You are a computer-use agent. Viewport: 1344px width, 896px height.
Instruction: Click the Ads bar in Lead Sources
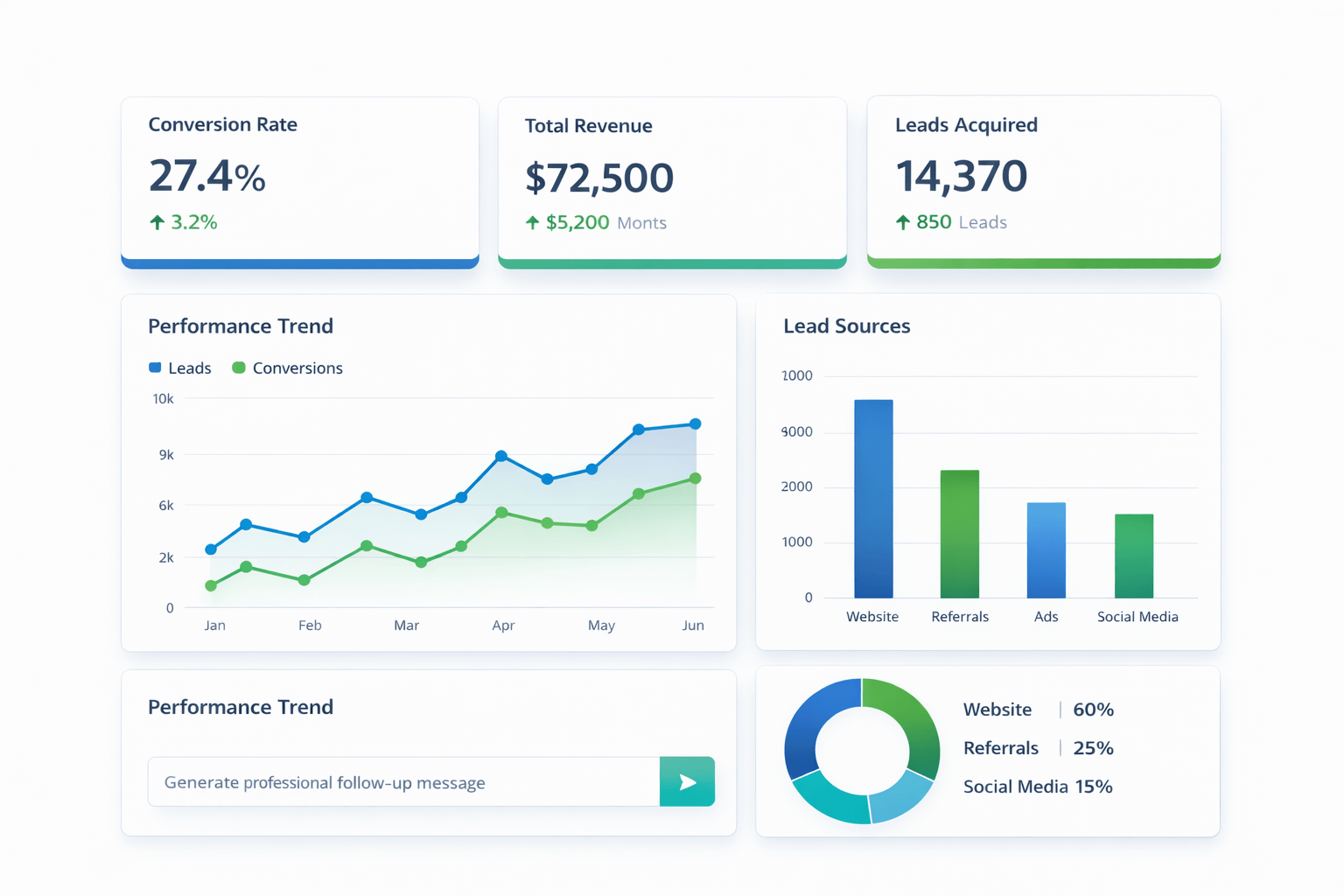1046,549
